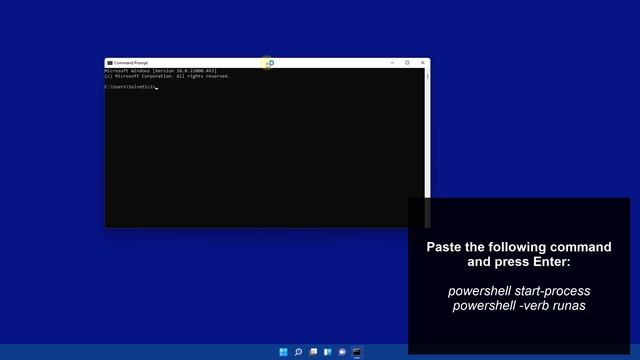Open Task View from the taskbar
This screenshot has height=360, width=640.
pyautogui.click(x=313, y=352)
